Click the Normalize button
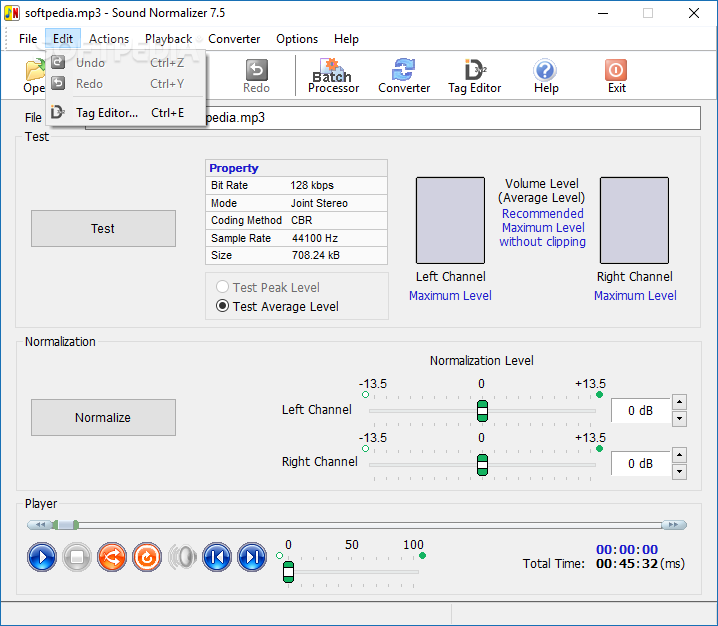This screenshot has width=718, height=626. point(103,418)
